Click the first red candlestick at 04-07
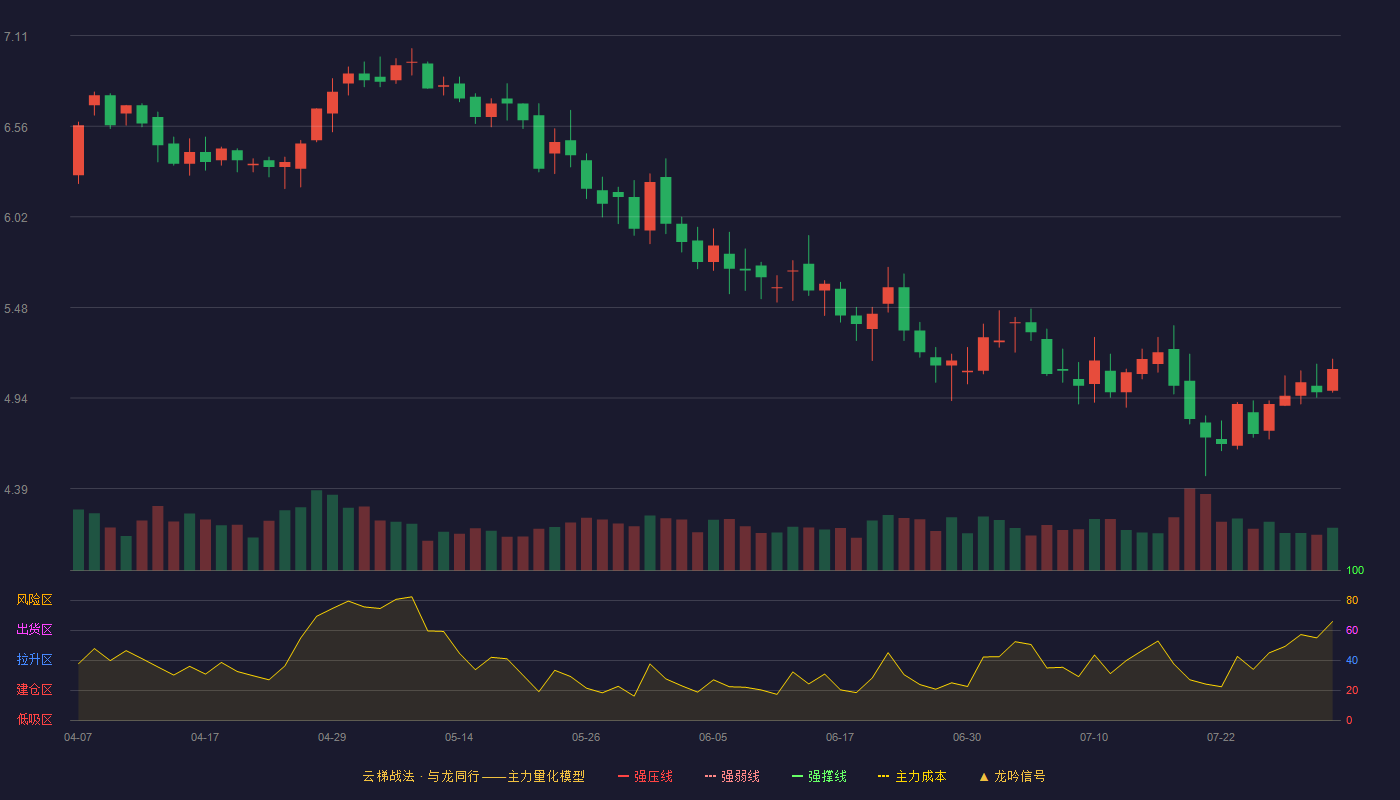This screenshot has height=800, width=1400. [x=78, y=150]
